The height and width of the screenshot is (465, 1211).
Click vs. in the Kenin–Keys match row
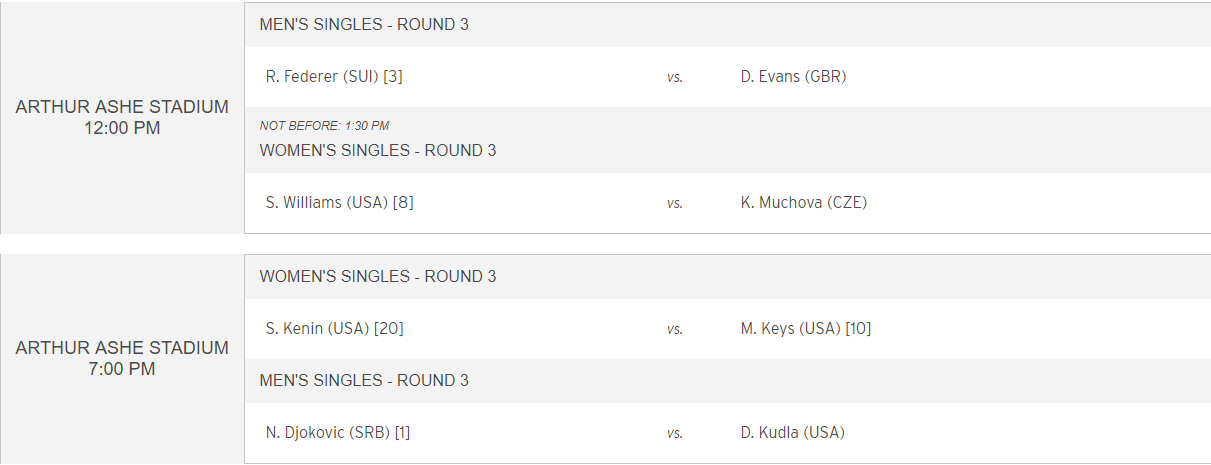pyautogui.click(x=675, y=329)
